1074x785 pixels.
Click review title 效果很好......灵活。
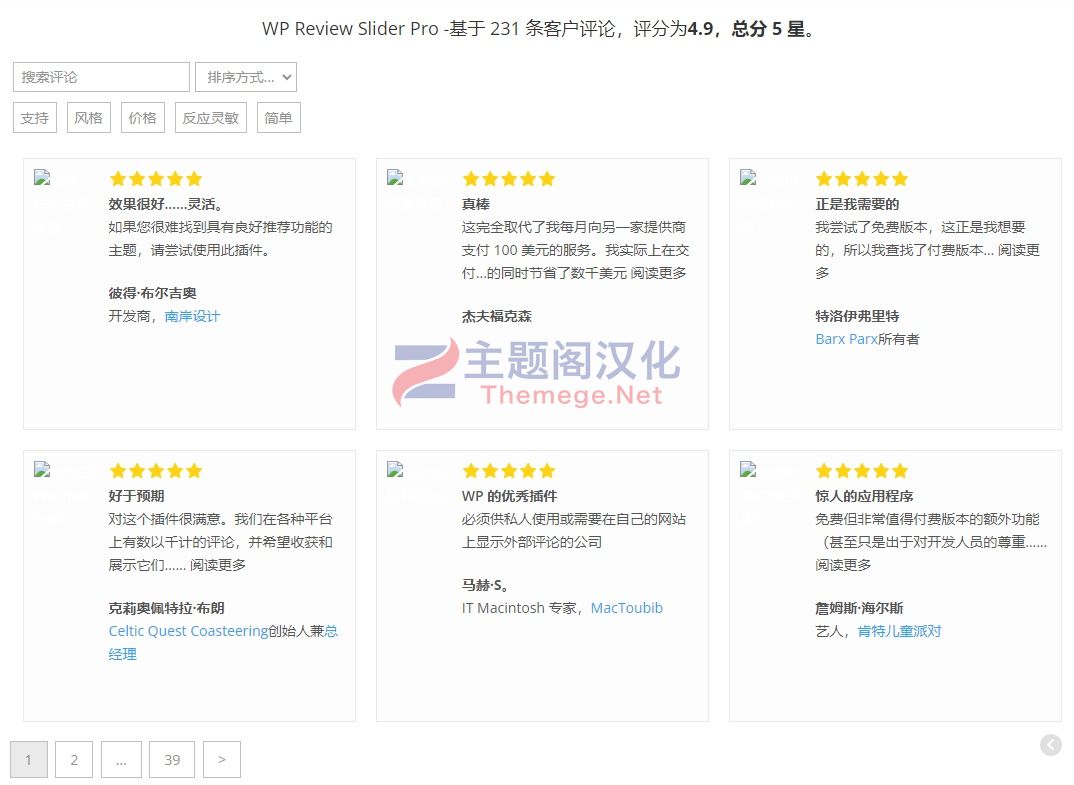(x=166, y=203)
